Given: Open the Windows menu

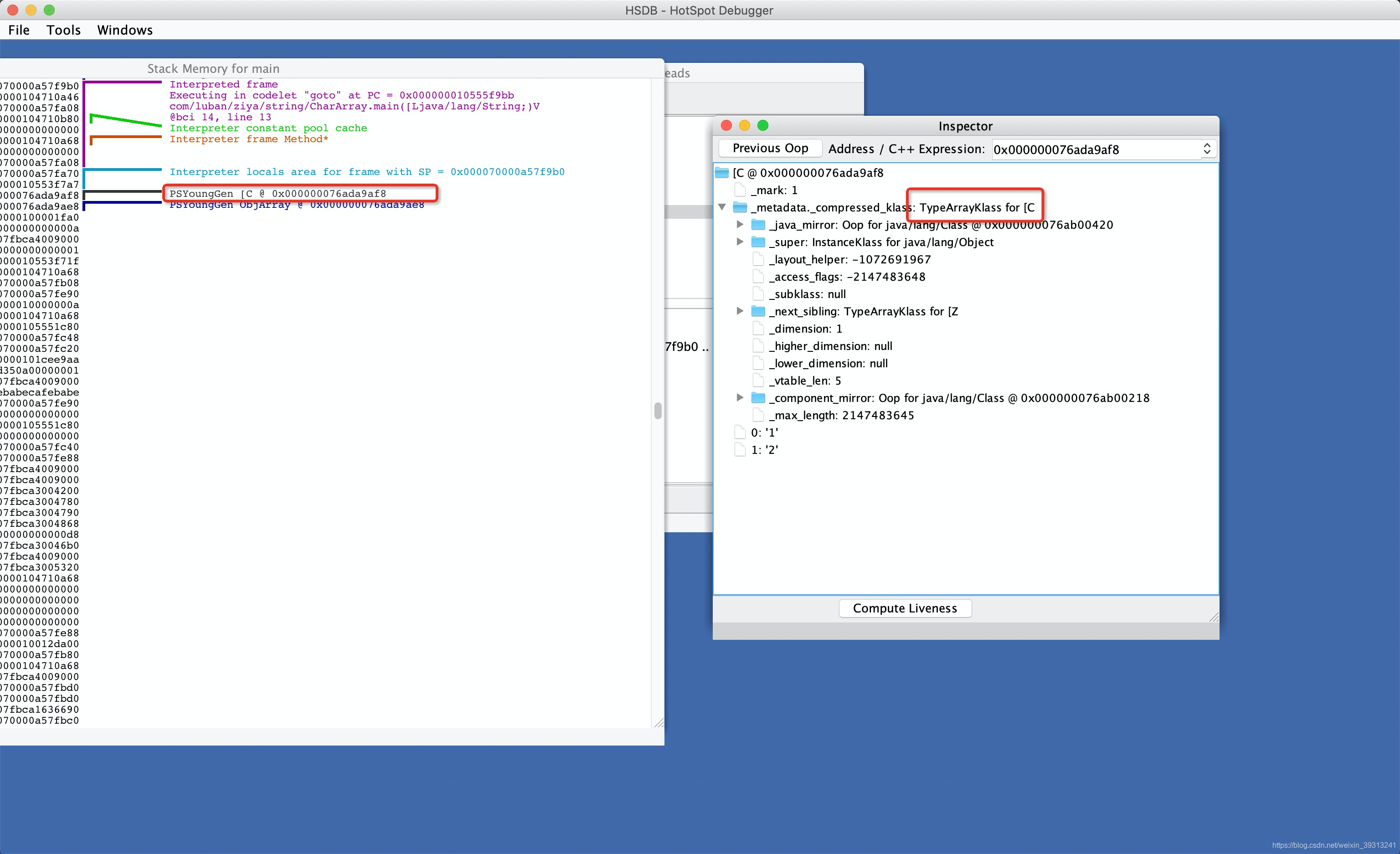Looking at the screenshot, I should tap(124, 30).
